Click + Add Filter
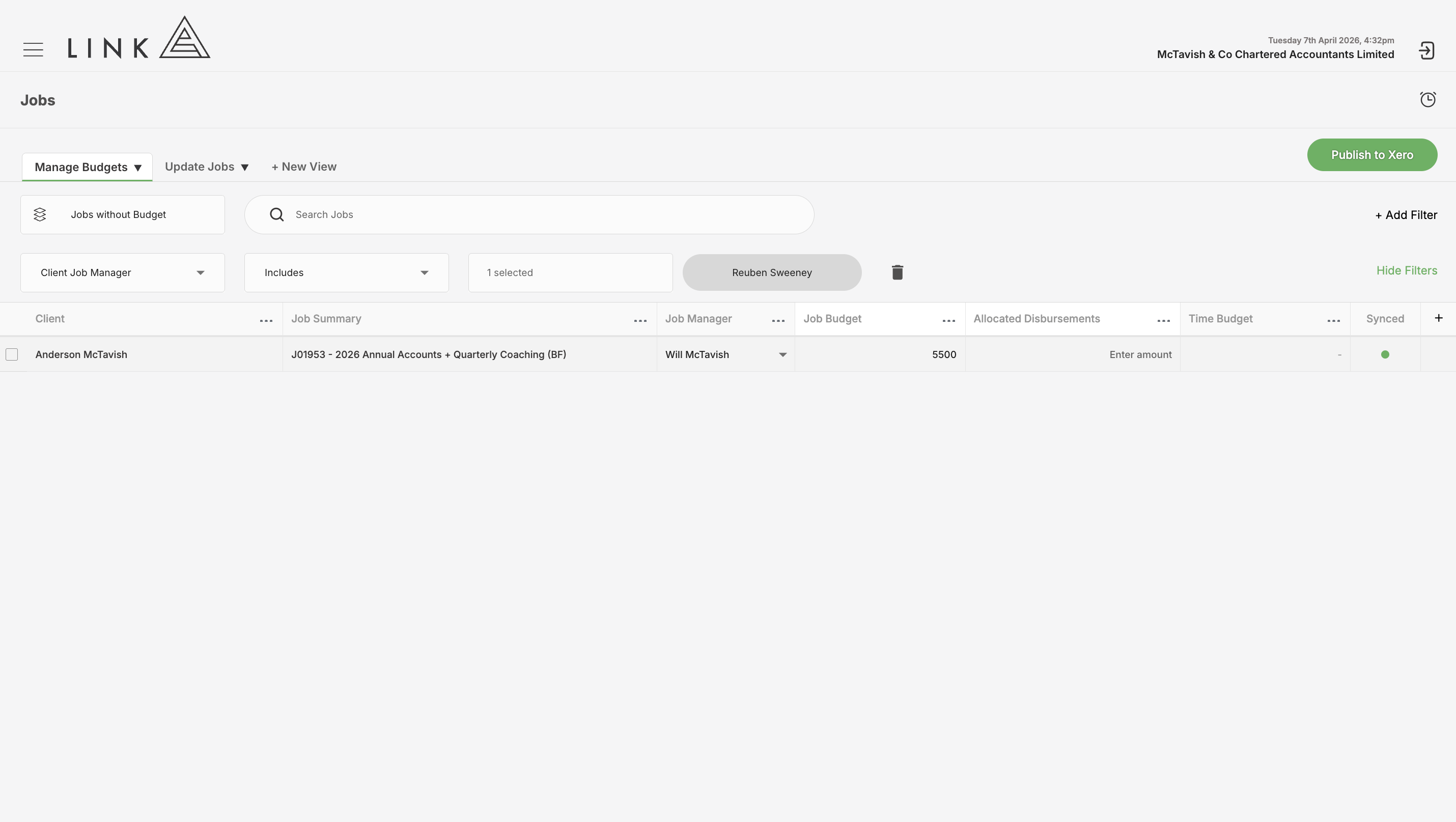Image resolution: width=1456 pixels, height=822 pixels. [x=1406, y=215]
